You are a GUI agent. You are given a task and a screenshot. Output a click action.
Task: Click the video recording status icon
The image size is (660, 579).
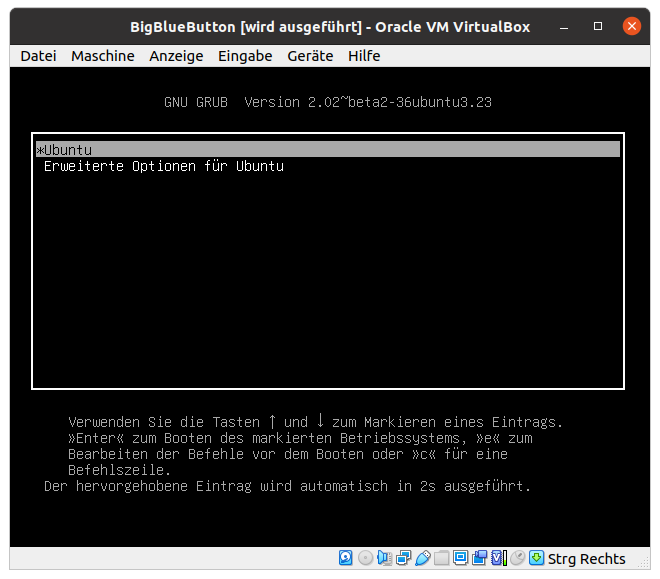(x=479, y=558)
